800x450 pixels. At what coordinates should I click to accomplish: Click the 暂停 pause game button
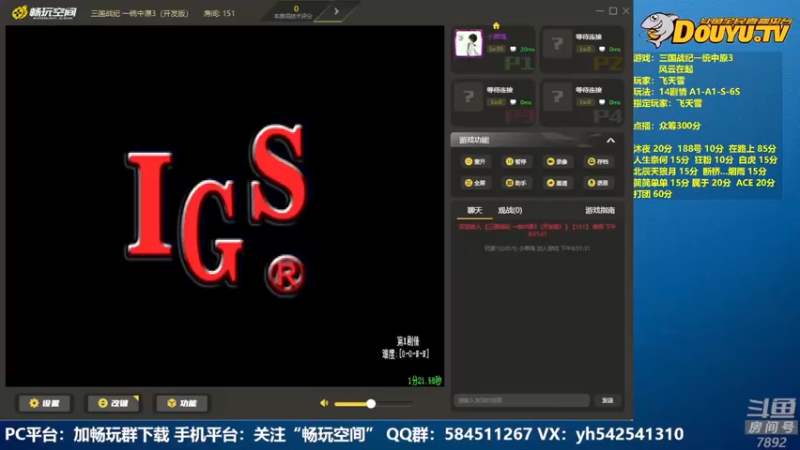click(516, 162)
